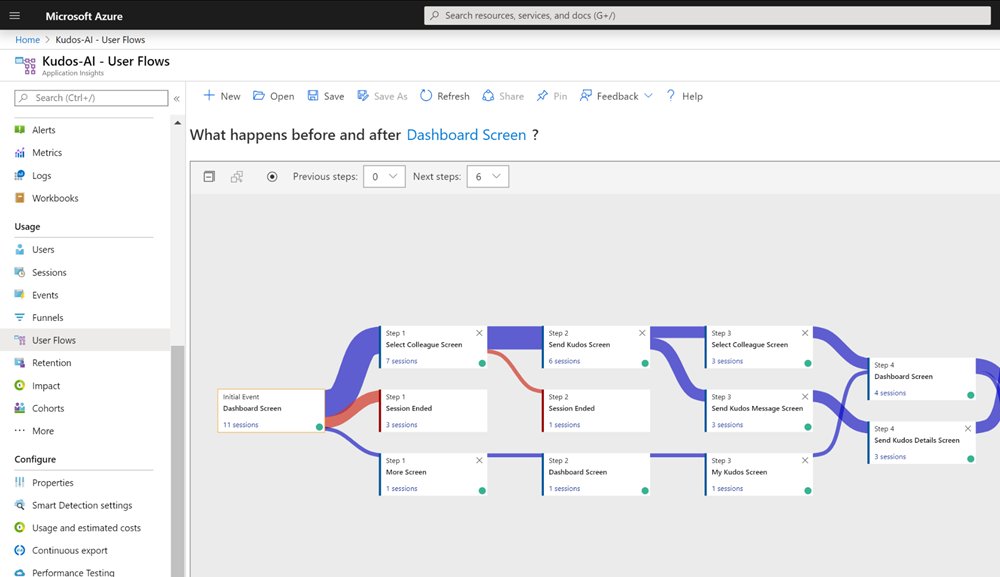Image resolution: width=1000 pixels, height=577 pixels.
Task: Click Smart Detection settings icon
Action: tap(20, 505)
